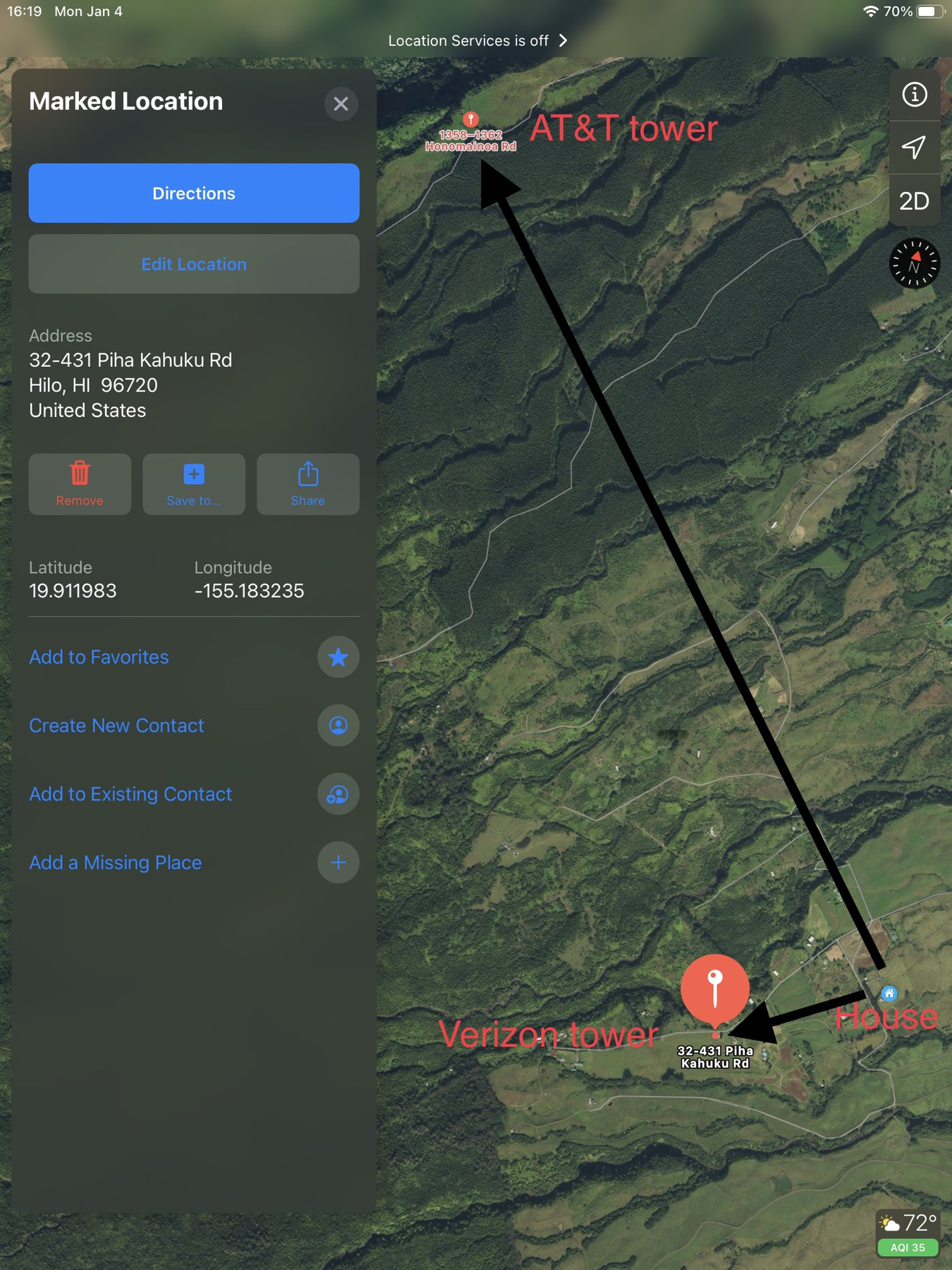Screen dimensions: 952x1270
Task: Toggle map view to 2D
Action: point(914,201)
